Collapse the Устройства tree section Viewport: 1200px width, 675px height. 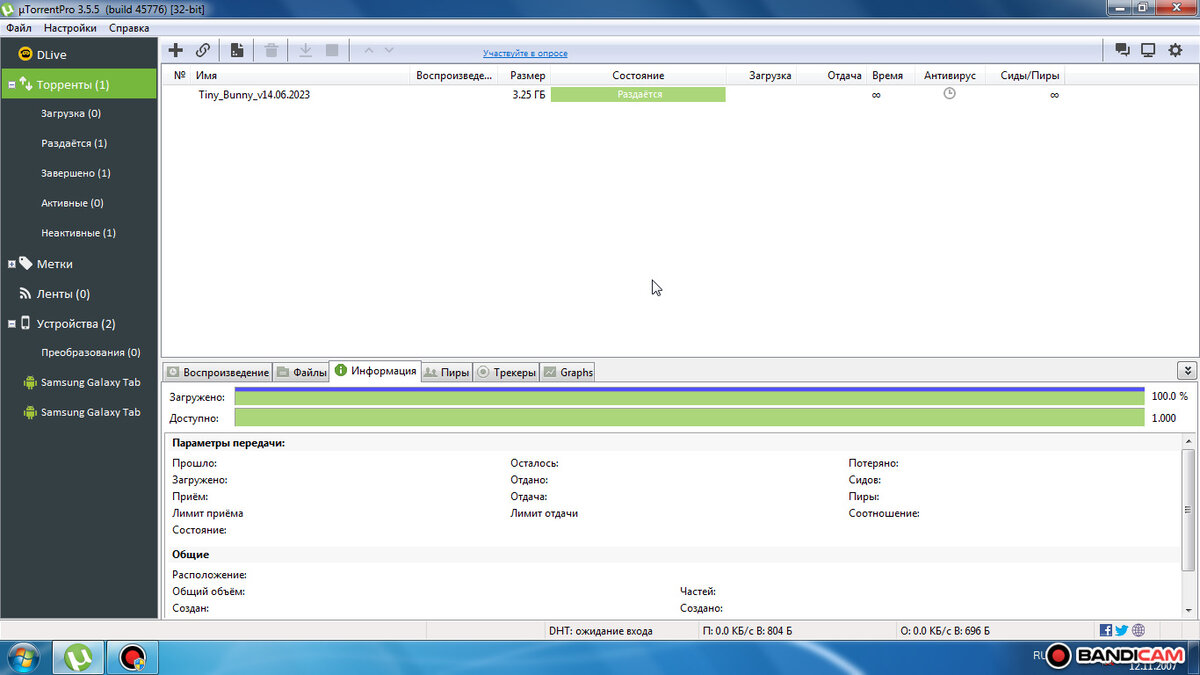pyautogui.click(x=11, y=324)
